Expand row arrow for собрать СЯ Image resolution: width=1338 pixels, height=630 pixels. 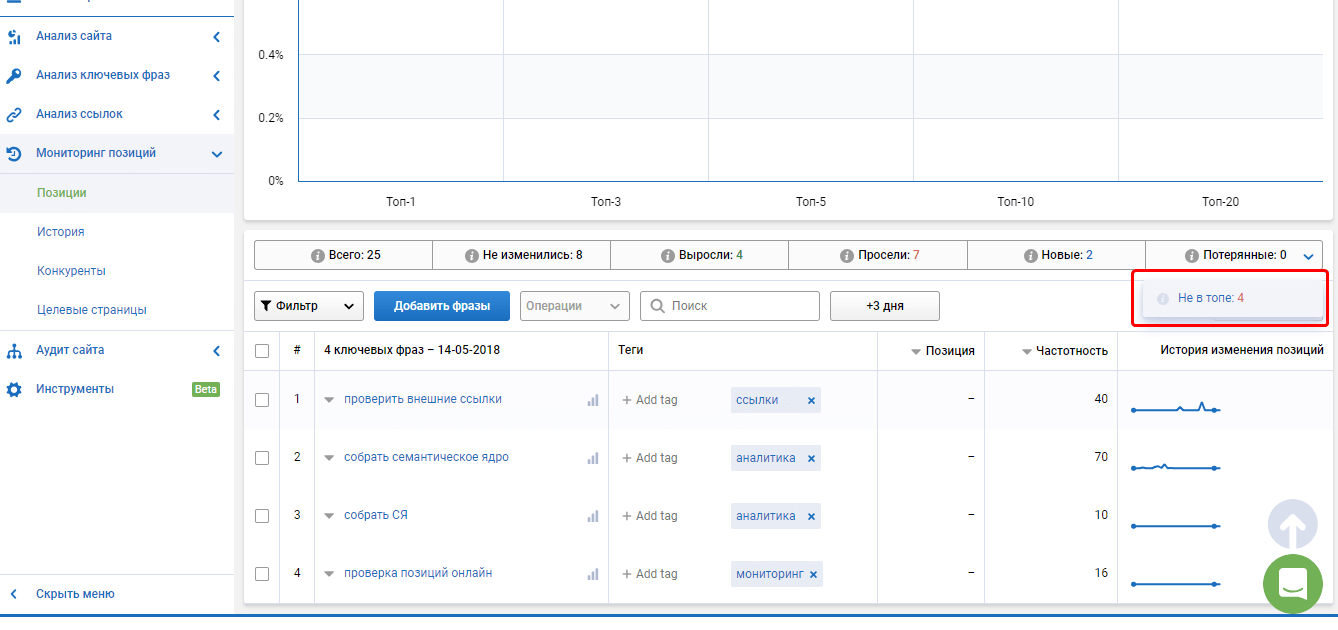329,516
